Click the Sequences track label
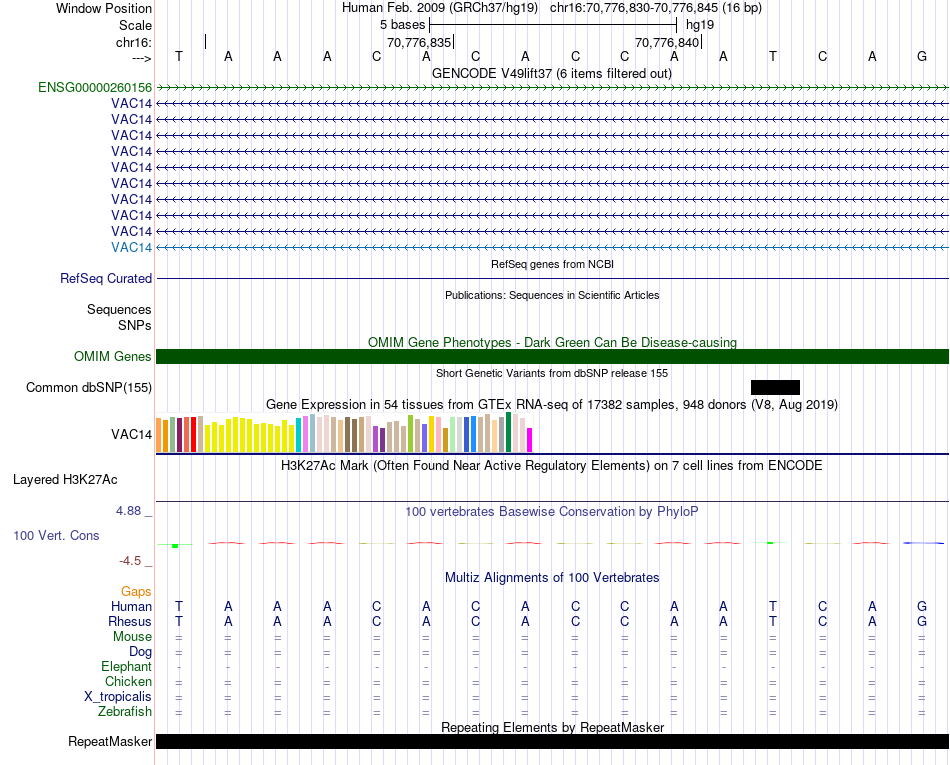 point(119,310)
